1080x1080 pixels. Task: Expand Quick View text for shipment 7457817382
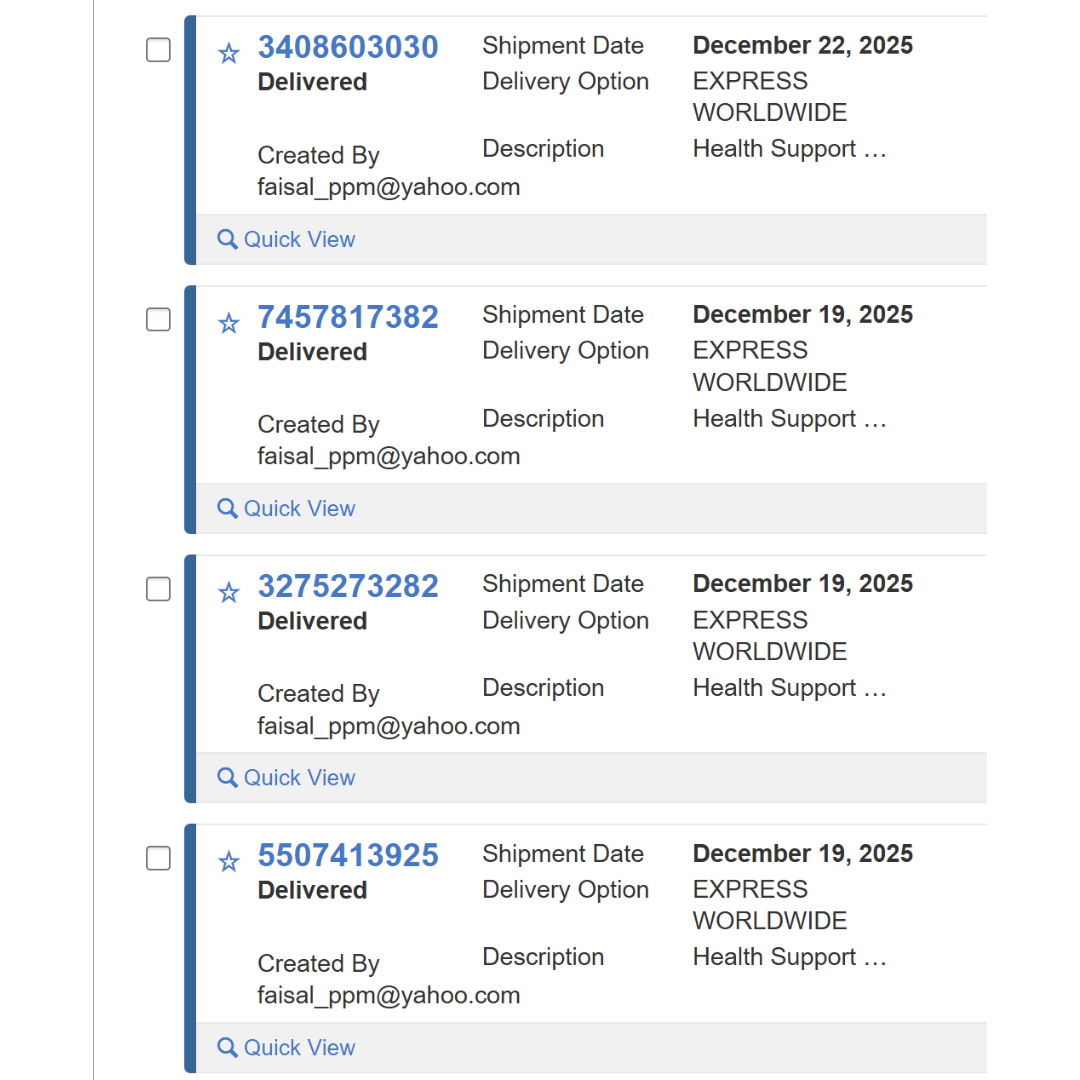299,508
